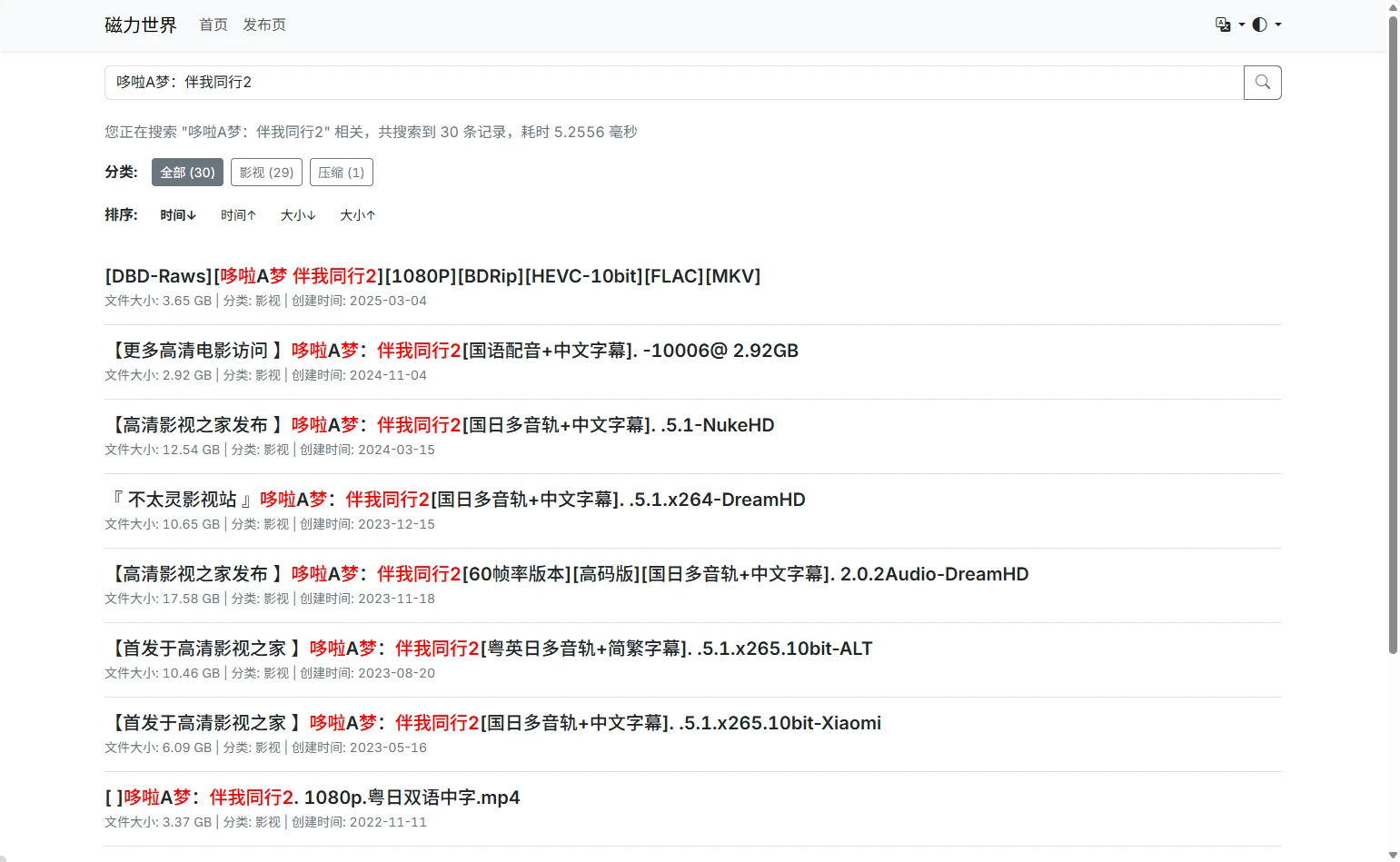1400x862 pixels.
Task: Sort by 大小 ascending
Action: (357, 215)
